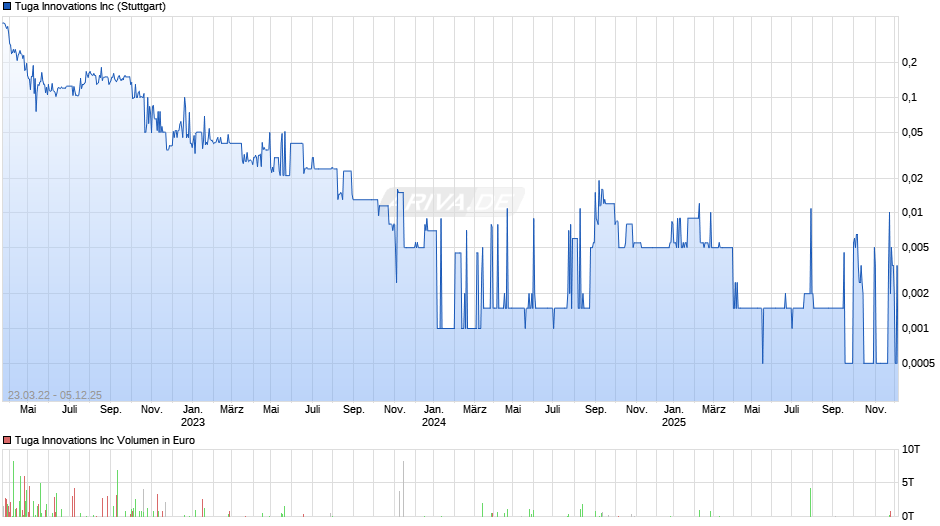Click the 'Jan. 2023' time axis label
This screenshot has width=940, height=526.
click(x=193, y=416)
